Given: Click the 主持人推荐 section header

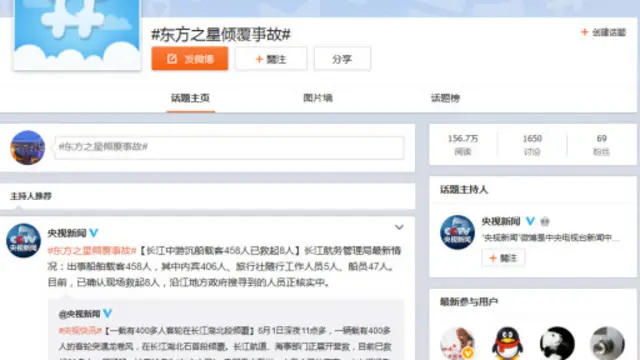Looking at the screenshot, I should click(31, 196).
